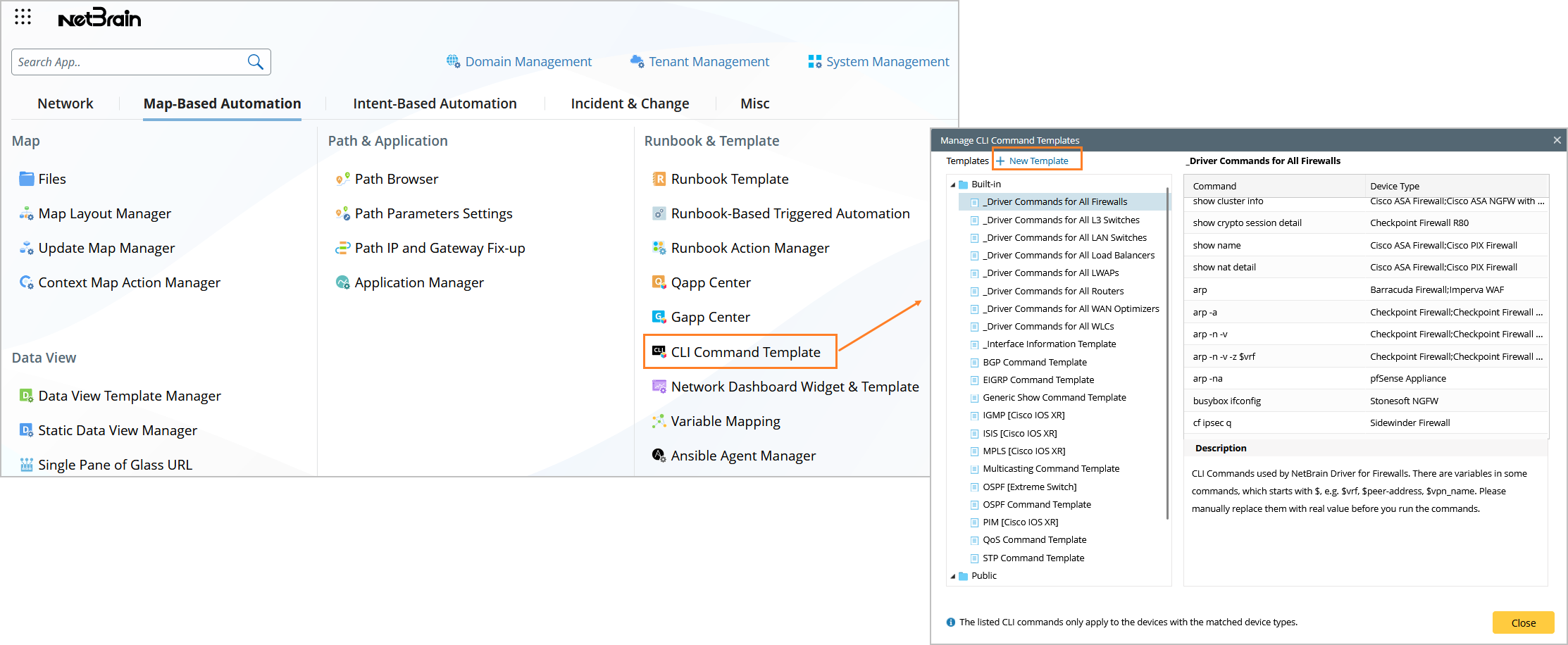
Task: Click the Runbook Template icon
Action: (659, 179)
